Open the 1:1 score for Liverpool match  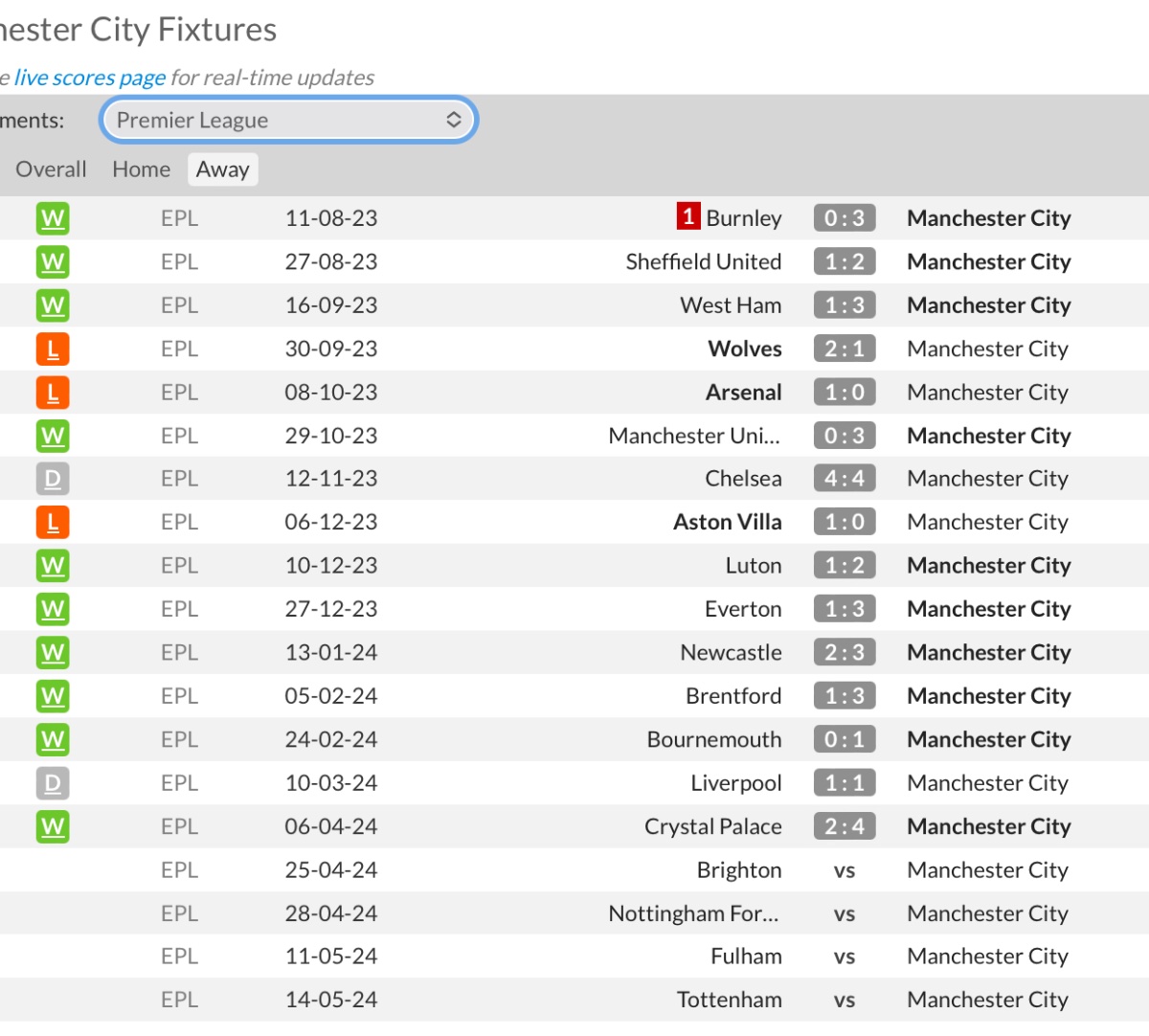(x=845, y=783)
